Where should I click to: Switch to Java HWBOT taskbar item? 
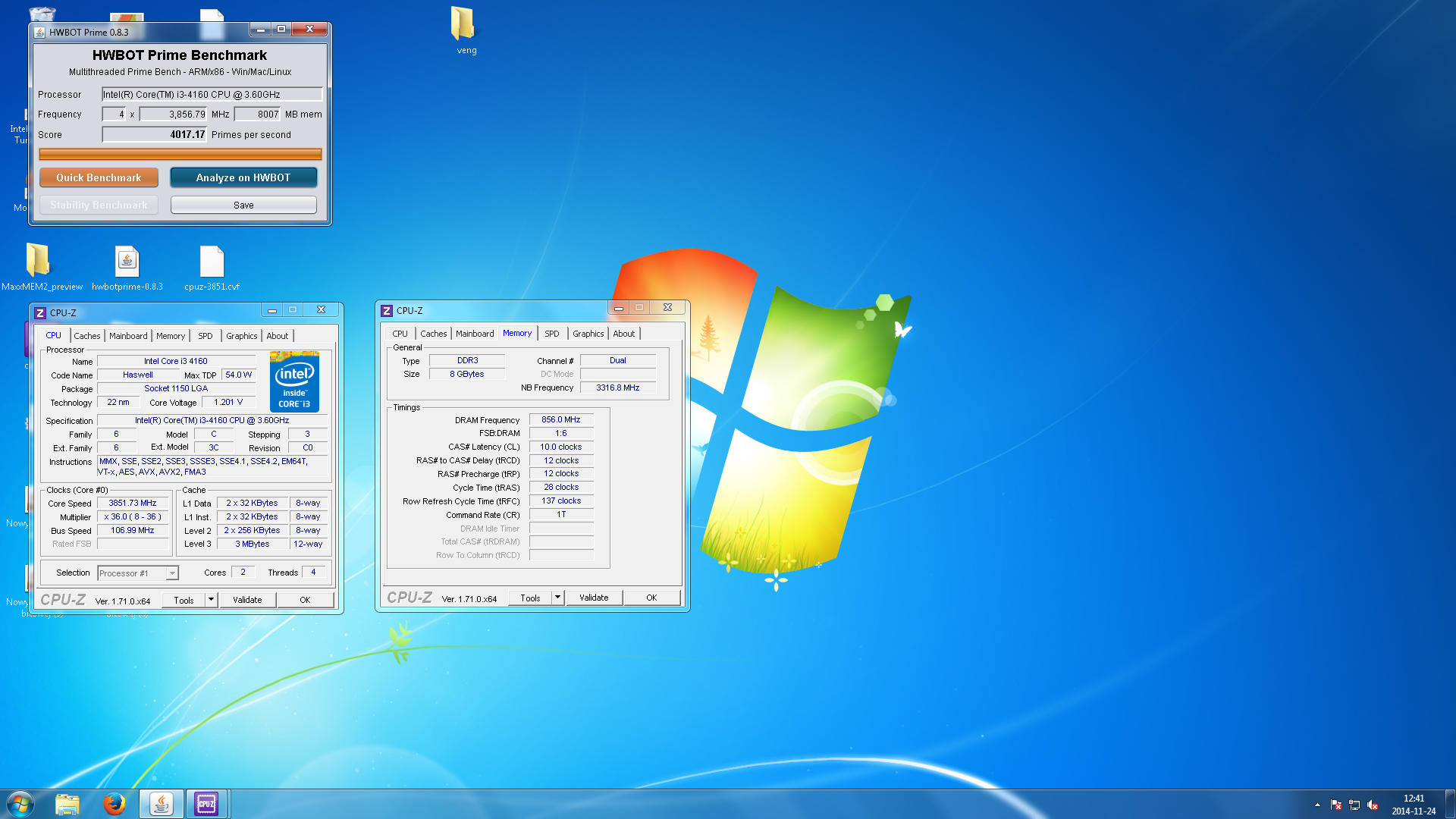[x=161, y=804]
